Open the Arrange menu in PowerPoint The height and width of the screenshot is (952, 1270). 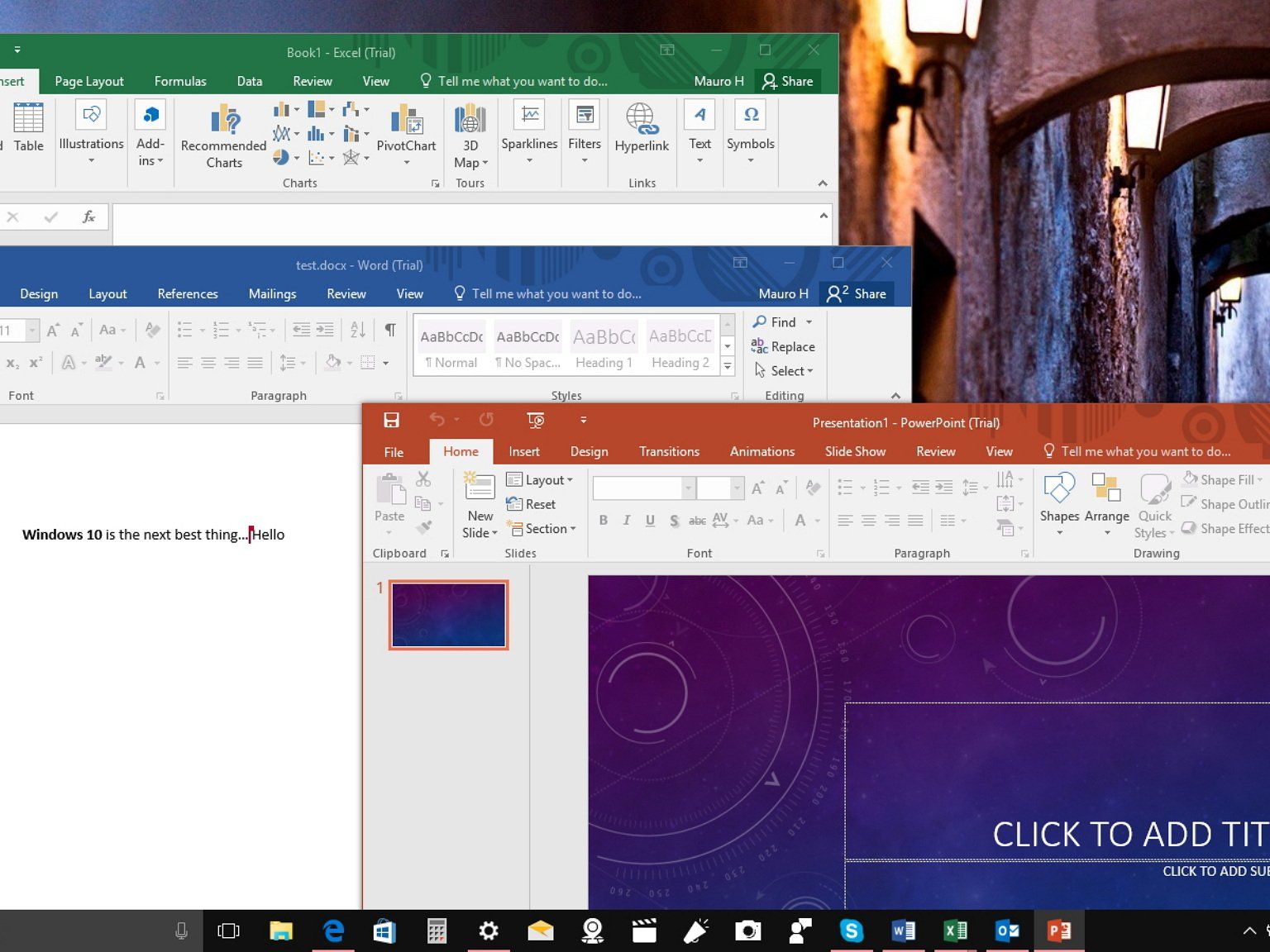(x=1106, y=504)
